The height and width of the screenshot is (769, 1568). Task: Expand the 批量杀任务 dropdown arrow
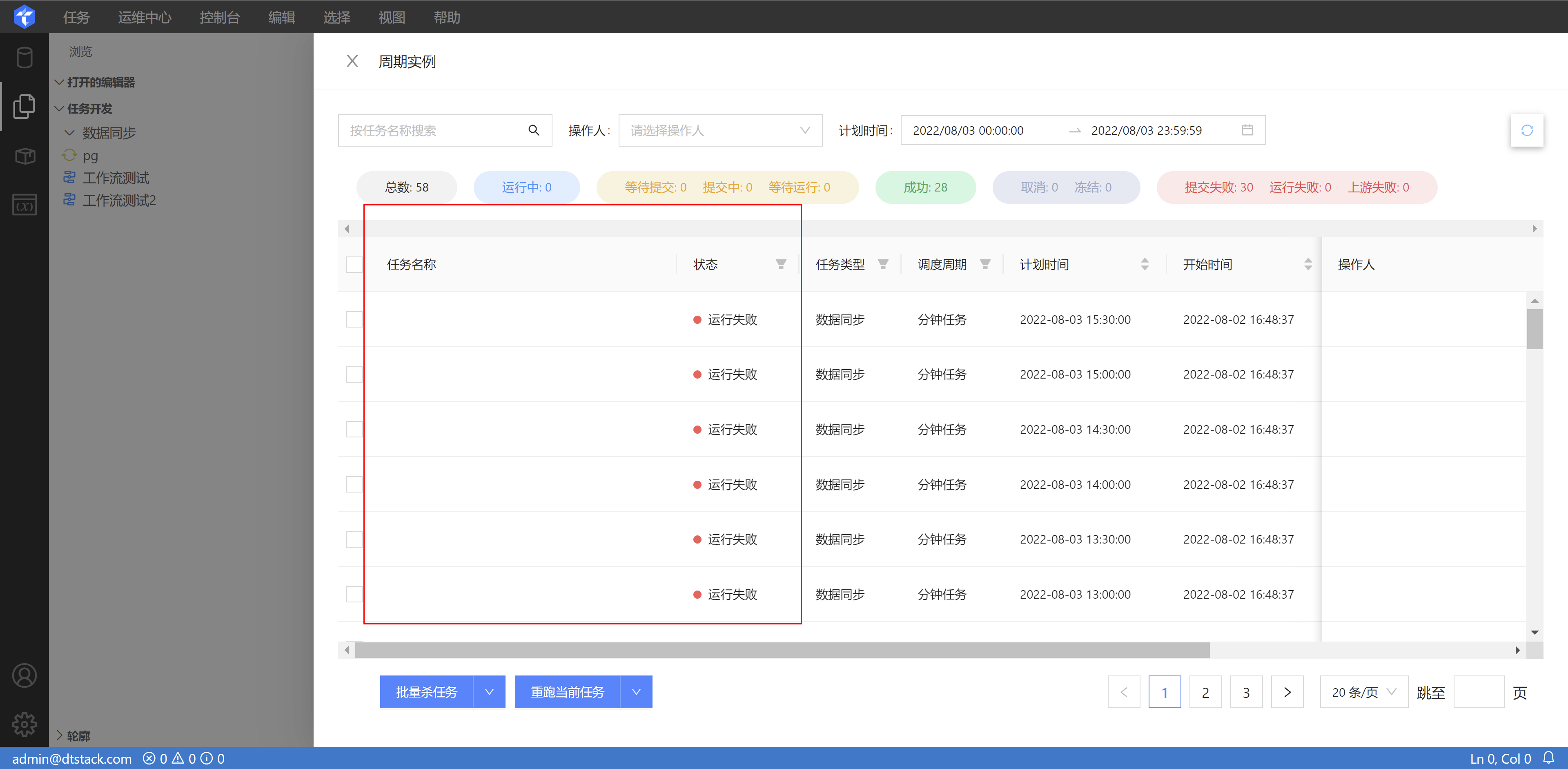(489, 692)
